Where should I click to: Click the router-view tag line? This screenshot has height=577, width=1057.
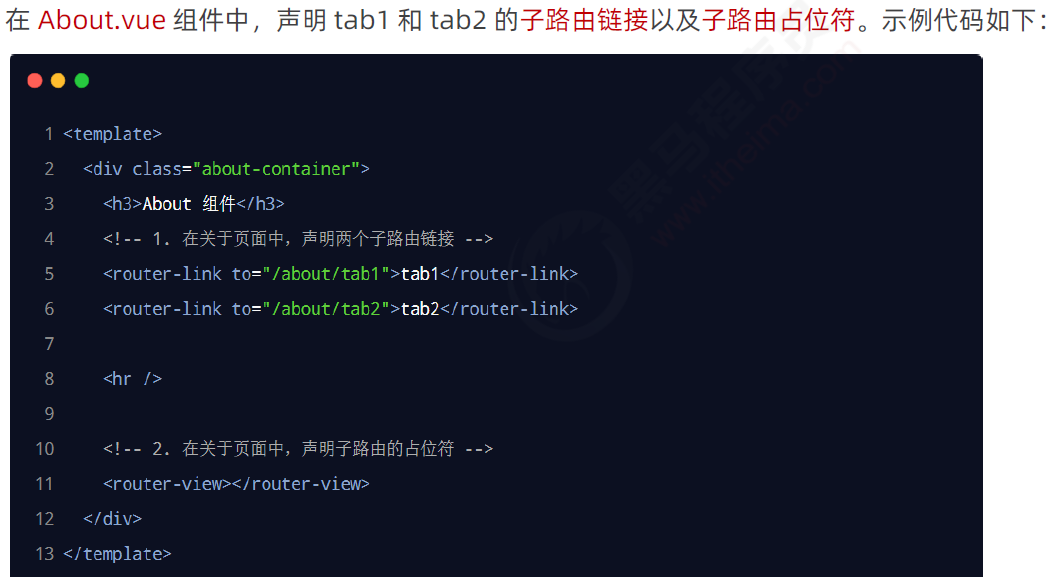(x=236, y=484)
